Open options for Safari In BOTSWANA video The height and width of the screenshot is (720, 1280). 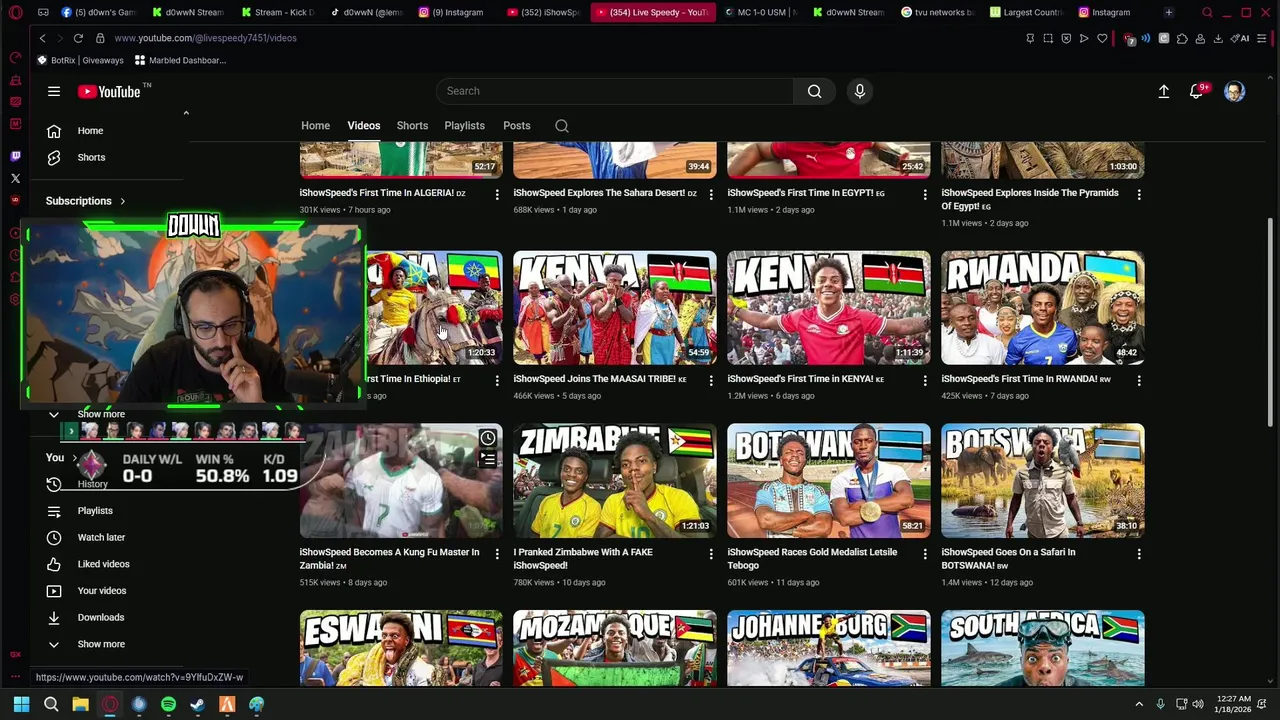pyautogui.click(x=1139, y=553)
